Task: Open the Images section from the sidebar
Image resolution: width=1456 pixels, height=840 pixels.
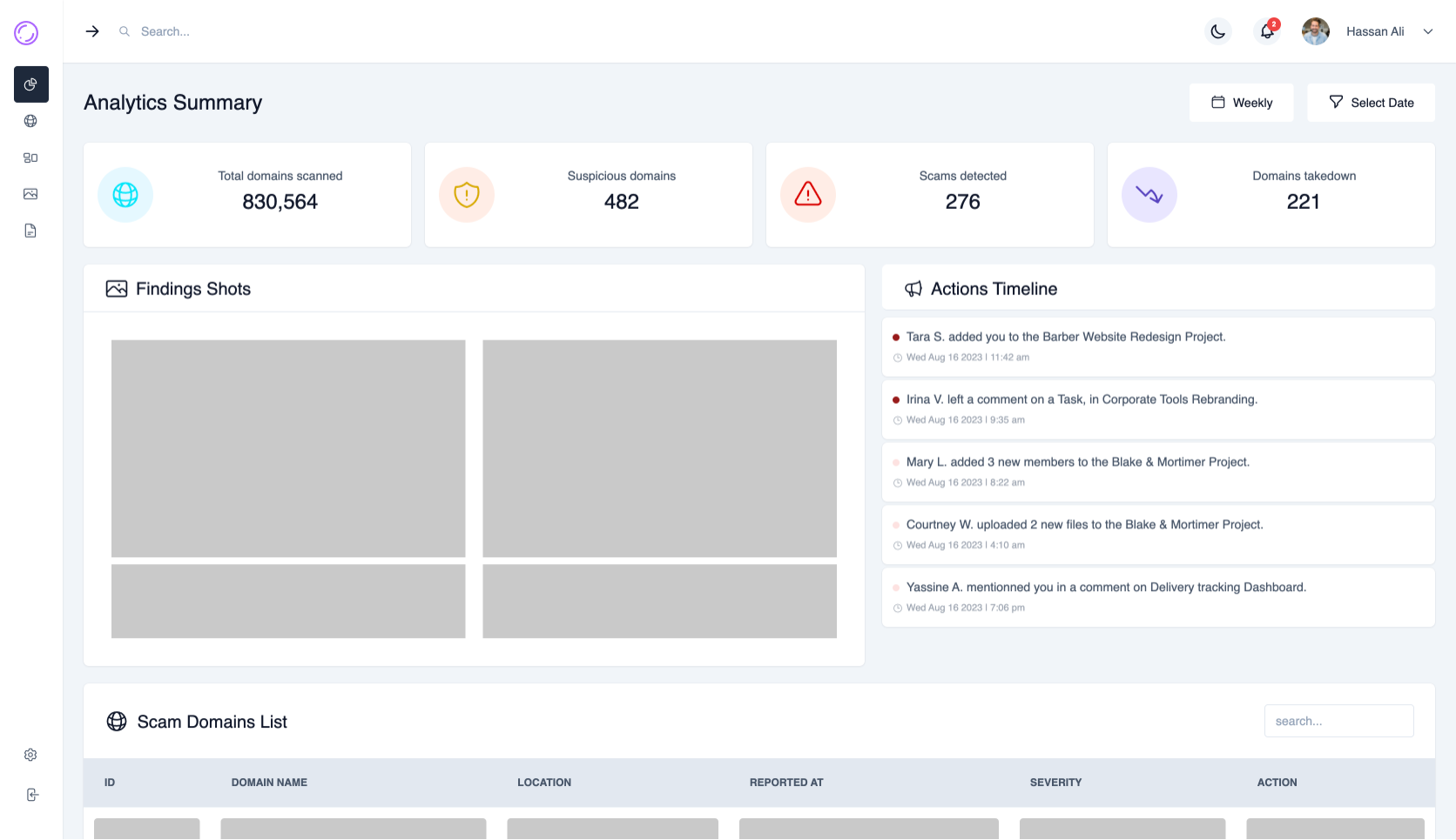Action: (30, 194)
